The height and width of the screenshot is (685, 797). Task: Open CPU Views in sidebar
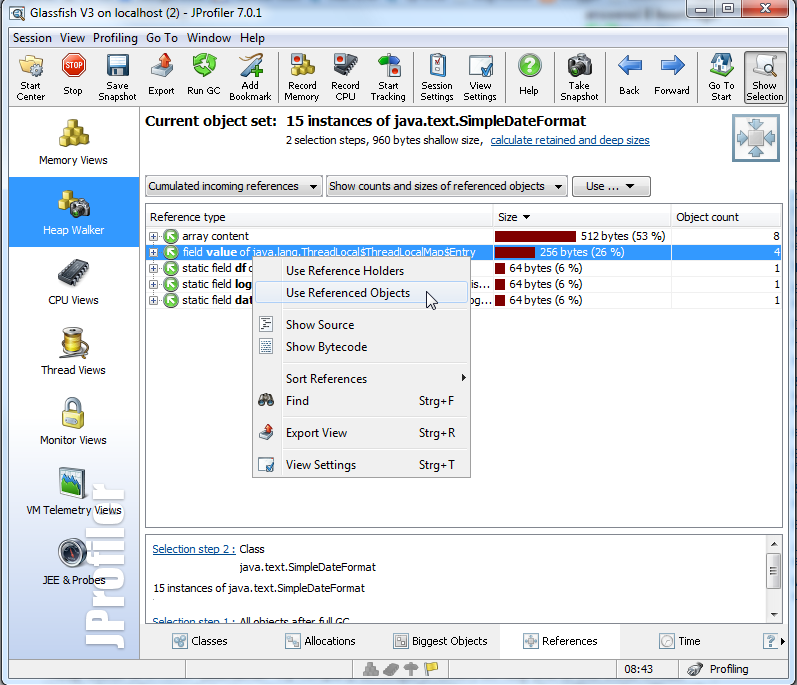click(74, 282)
